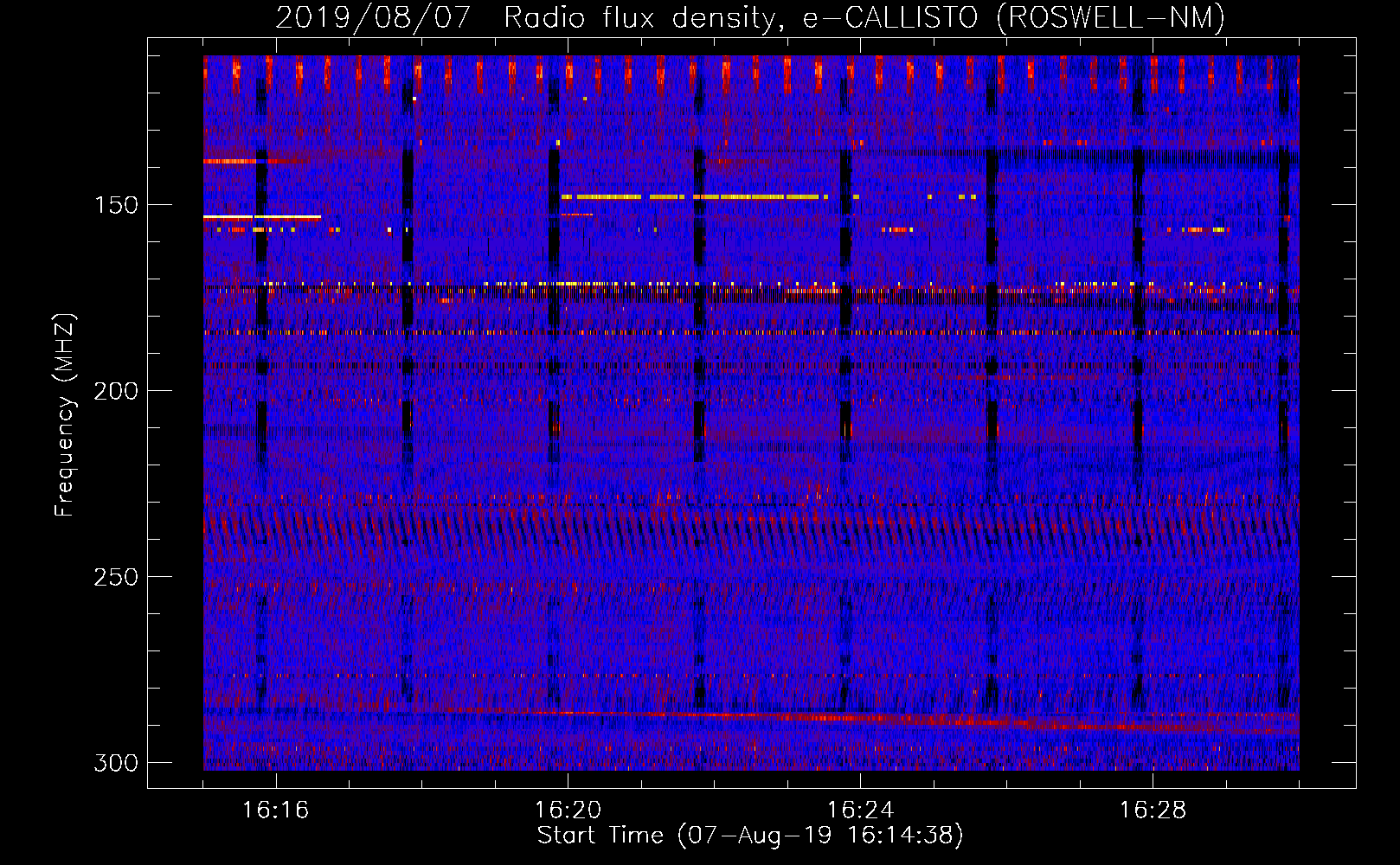The height and width of the screenshot is (865, 1400).
Task: Click the 250 frequency tick label
Action: (116, 577)
